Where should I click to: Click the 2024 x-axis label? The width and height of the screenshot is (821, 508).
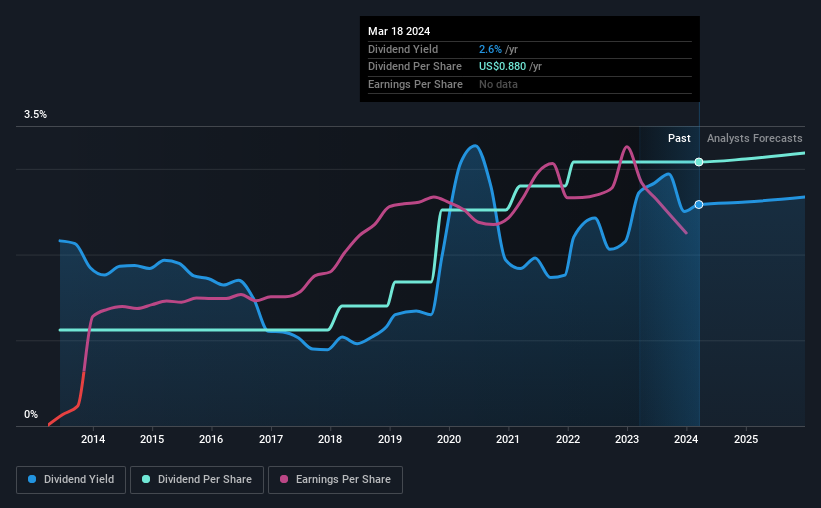686,439
